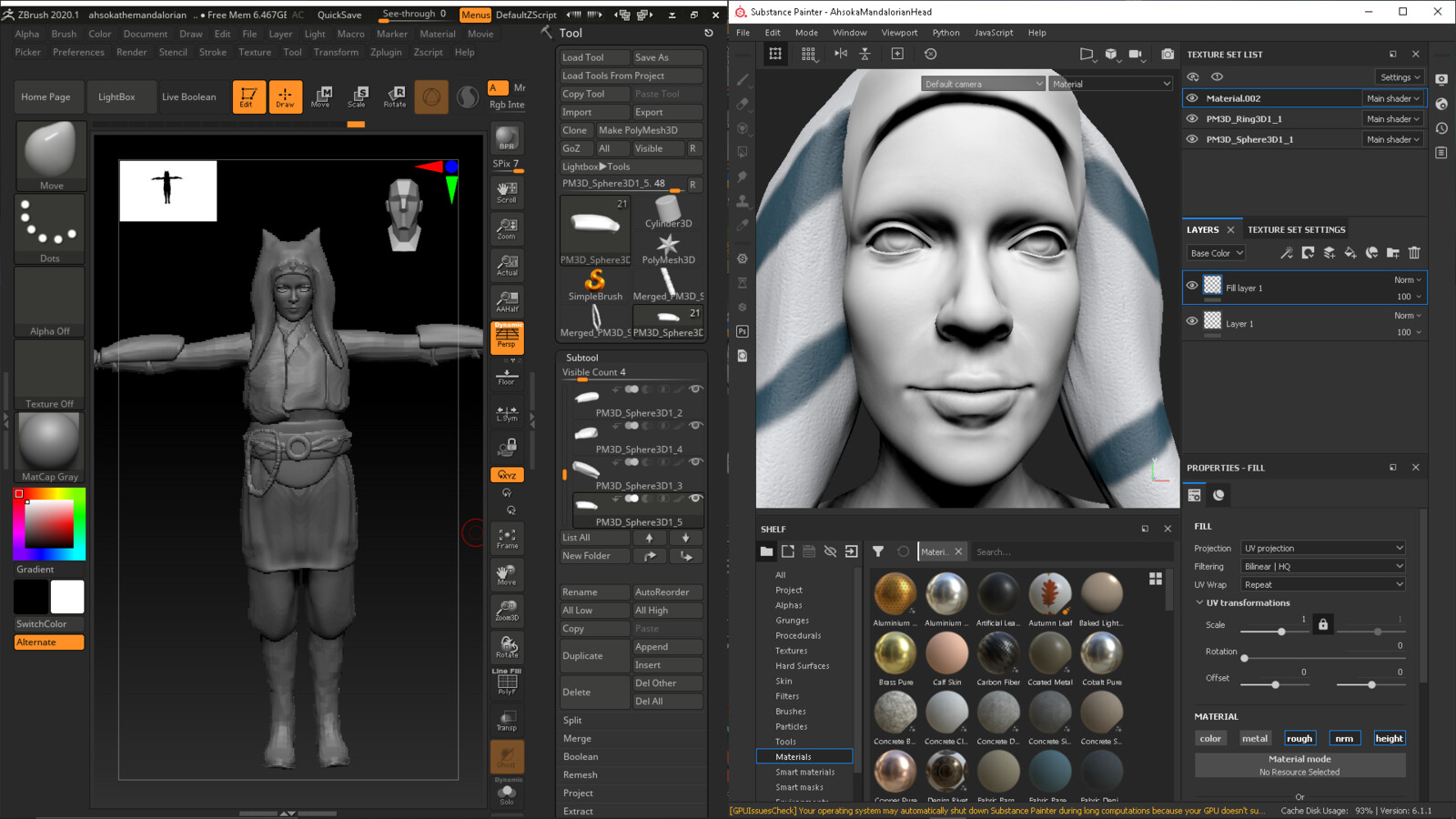This screenshot has height=819, width=1456.
Task: Hide the Material.002 texture set
Action: [1192, 98]
